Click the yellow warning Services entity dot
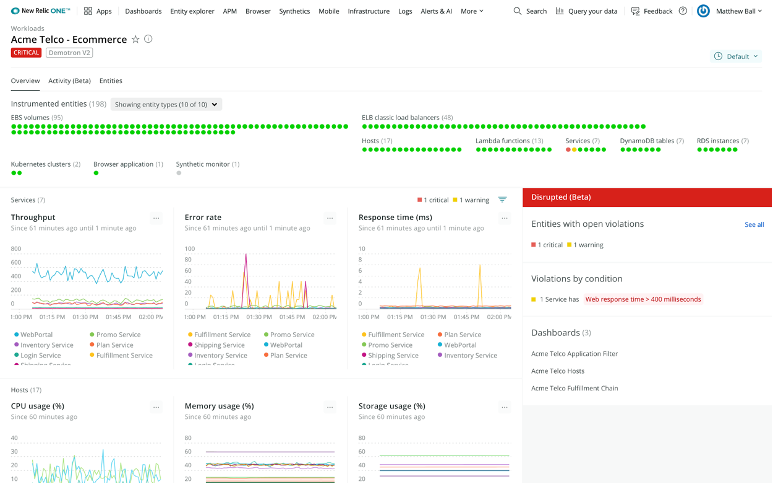Image resolution: width=772 pixels, height=483 pixels. click(574, 150)
